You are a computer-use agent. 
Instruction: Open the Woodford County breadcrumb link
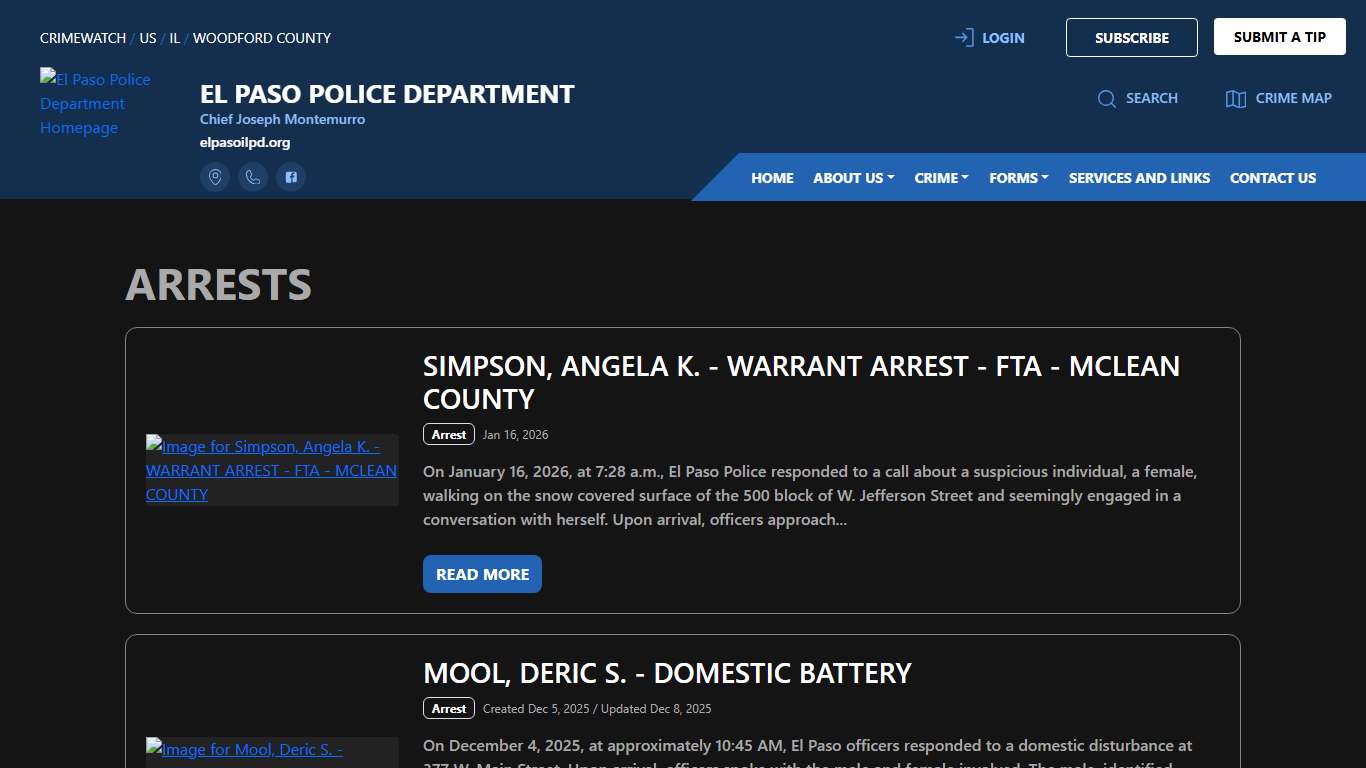point(261,38)
